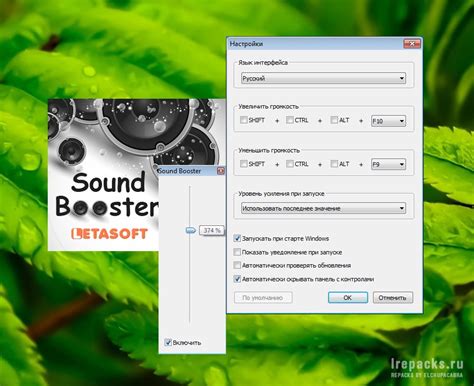Tick Показать уведомление при запуске checkbox

pos(237,252)
